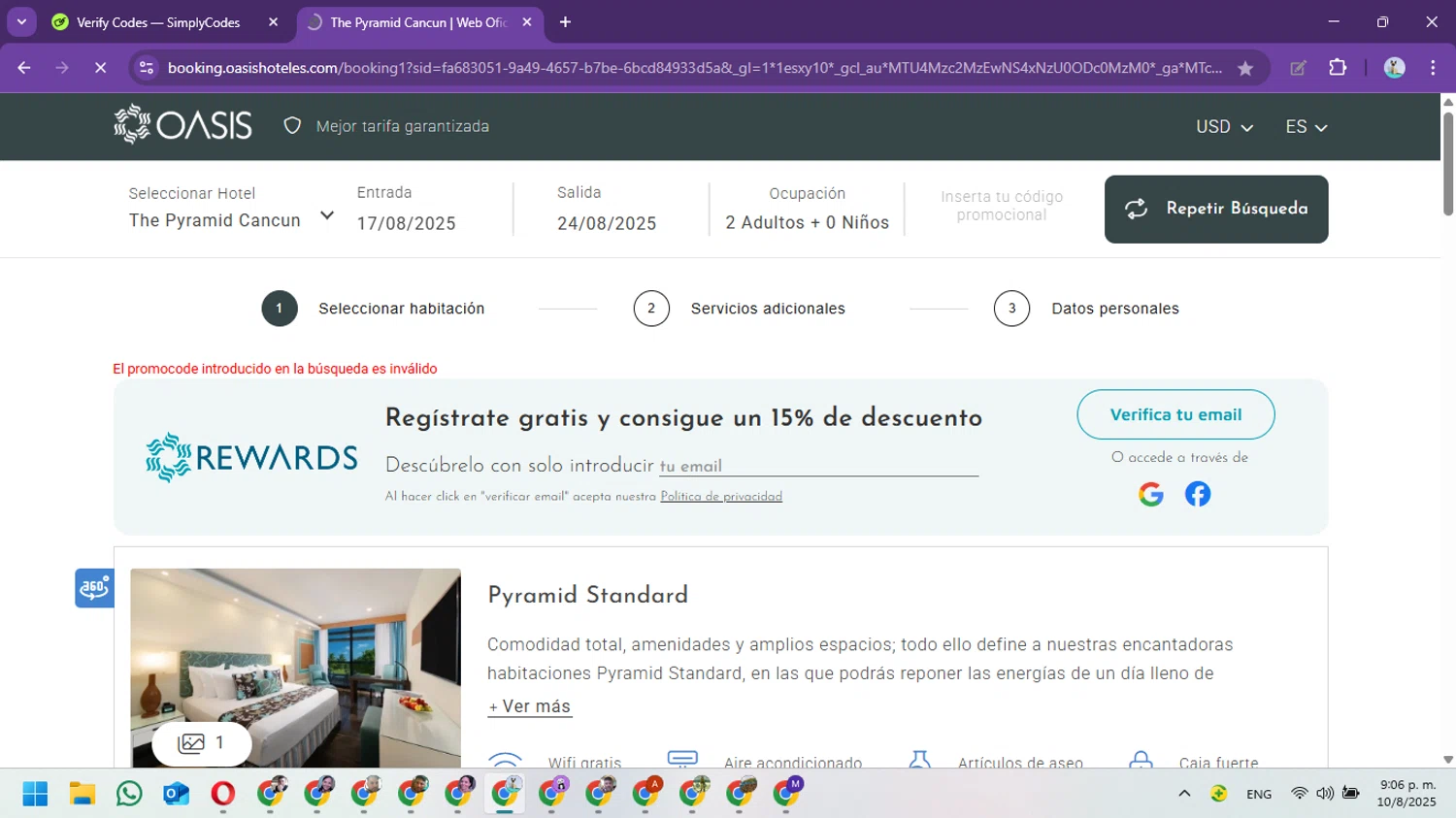Stop loading the page
This screenshot has width=1456, height=818.
coord(100,68)
